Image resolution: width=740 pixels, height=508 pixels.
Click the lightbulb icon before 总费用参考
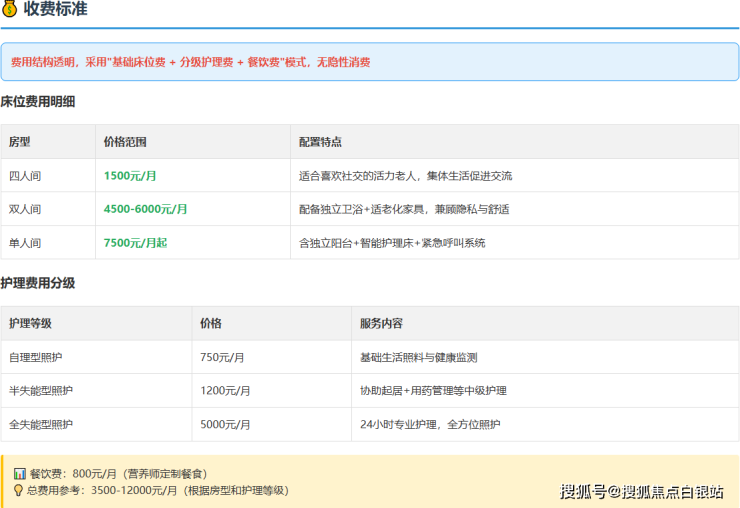(x=18, y=490)
